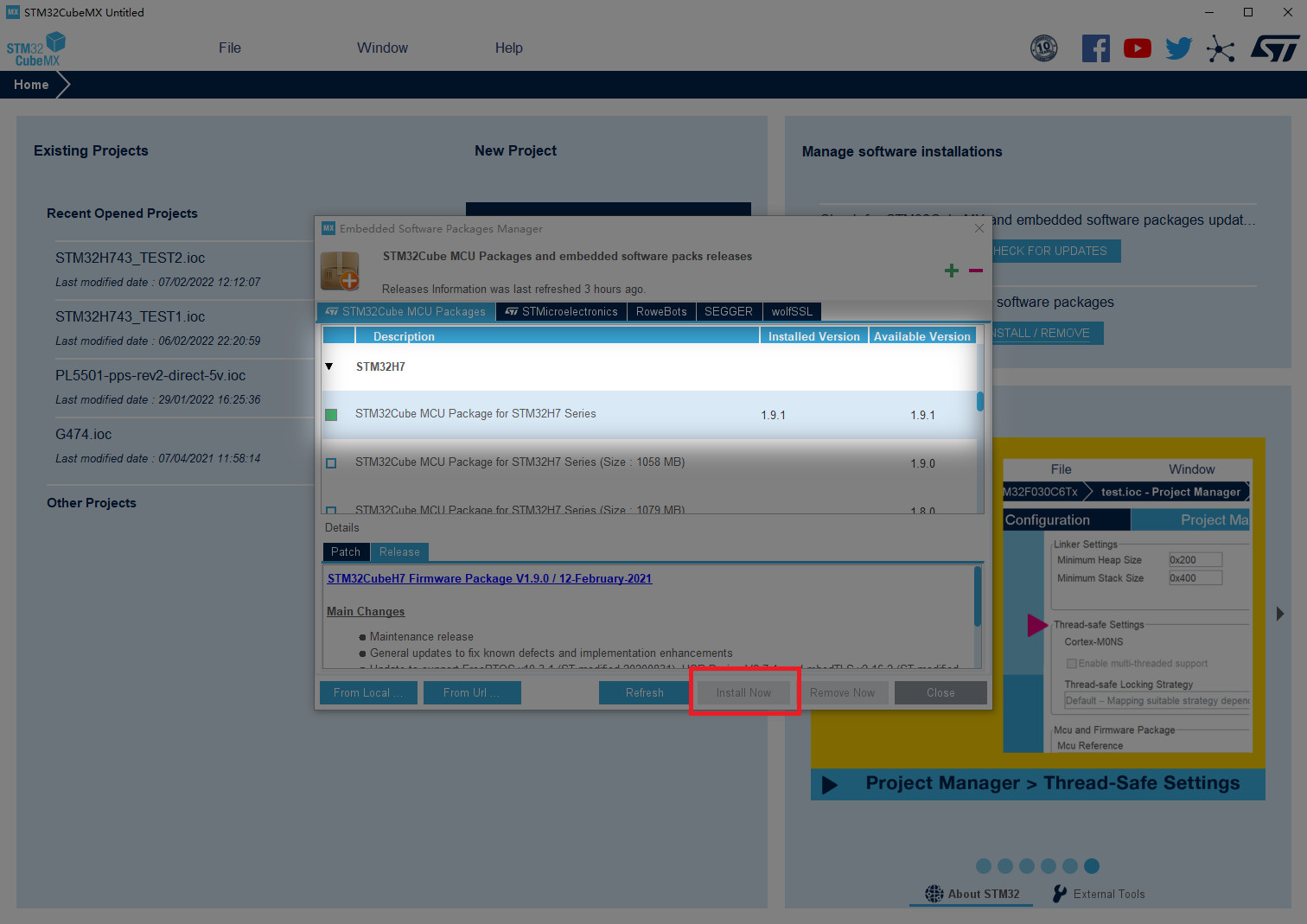Click the Available Version column header
1307x924 pixels.
(922, 336)
